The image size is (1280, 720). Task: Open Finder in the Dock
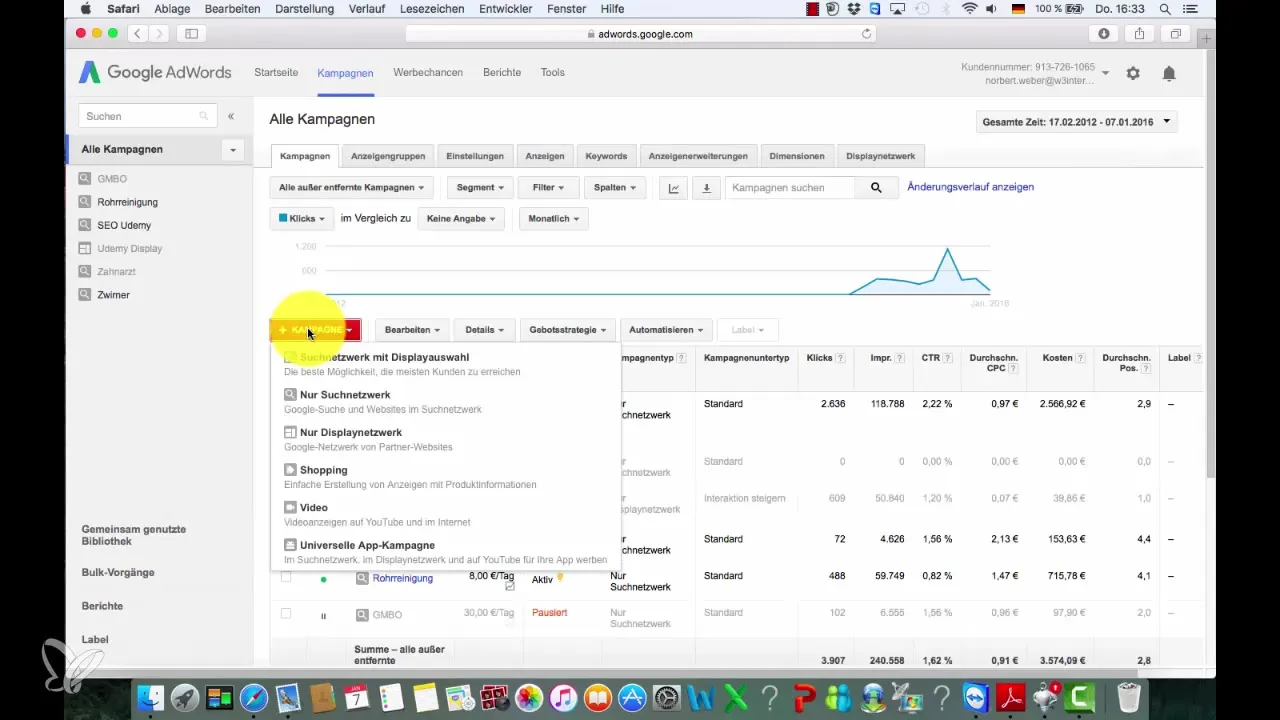(151, 697)
